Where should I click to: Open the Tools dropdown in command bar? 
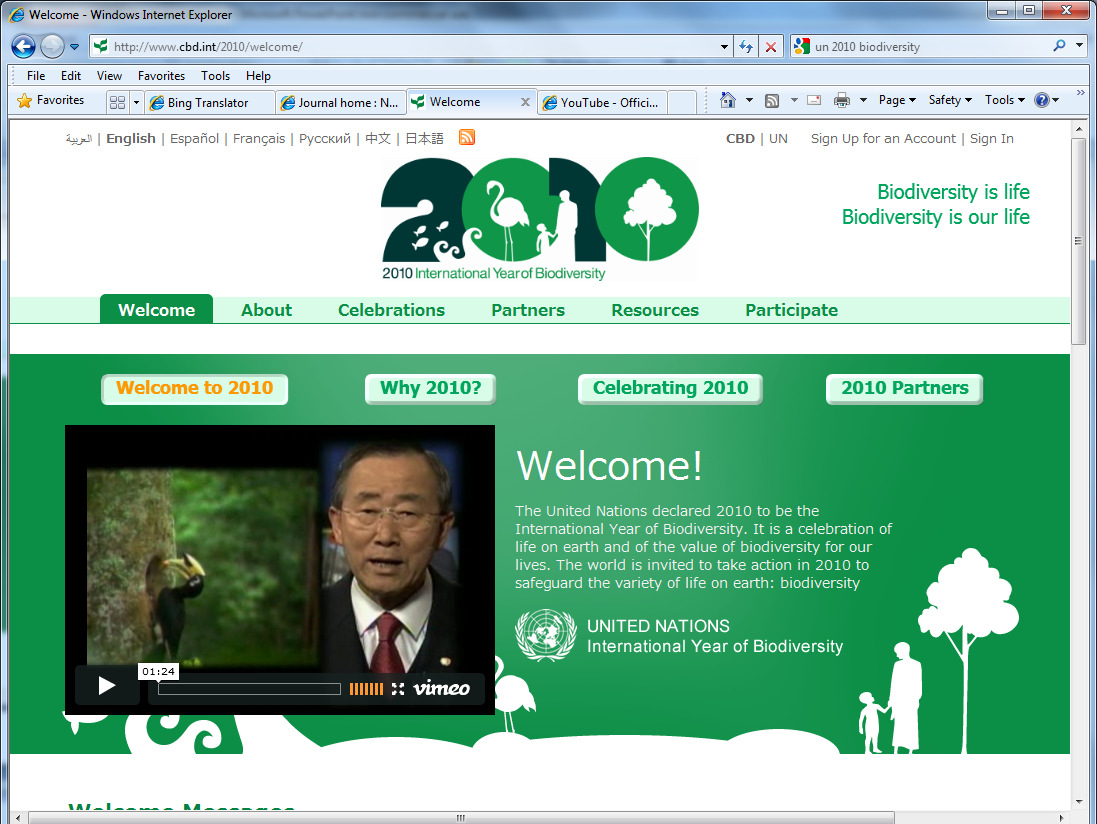pos(1005,100)
